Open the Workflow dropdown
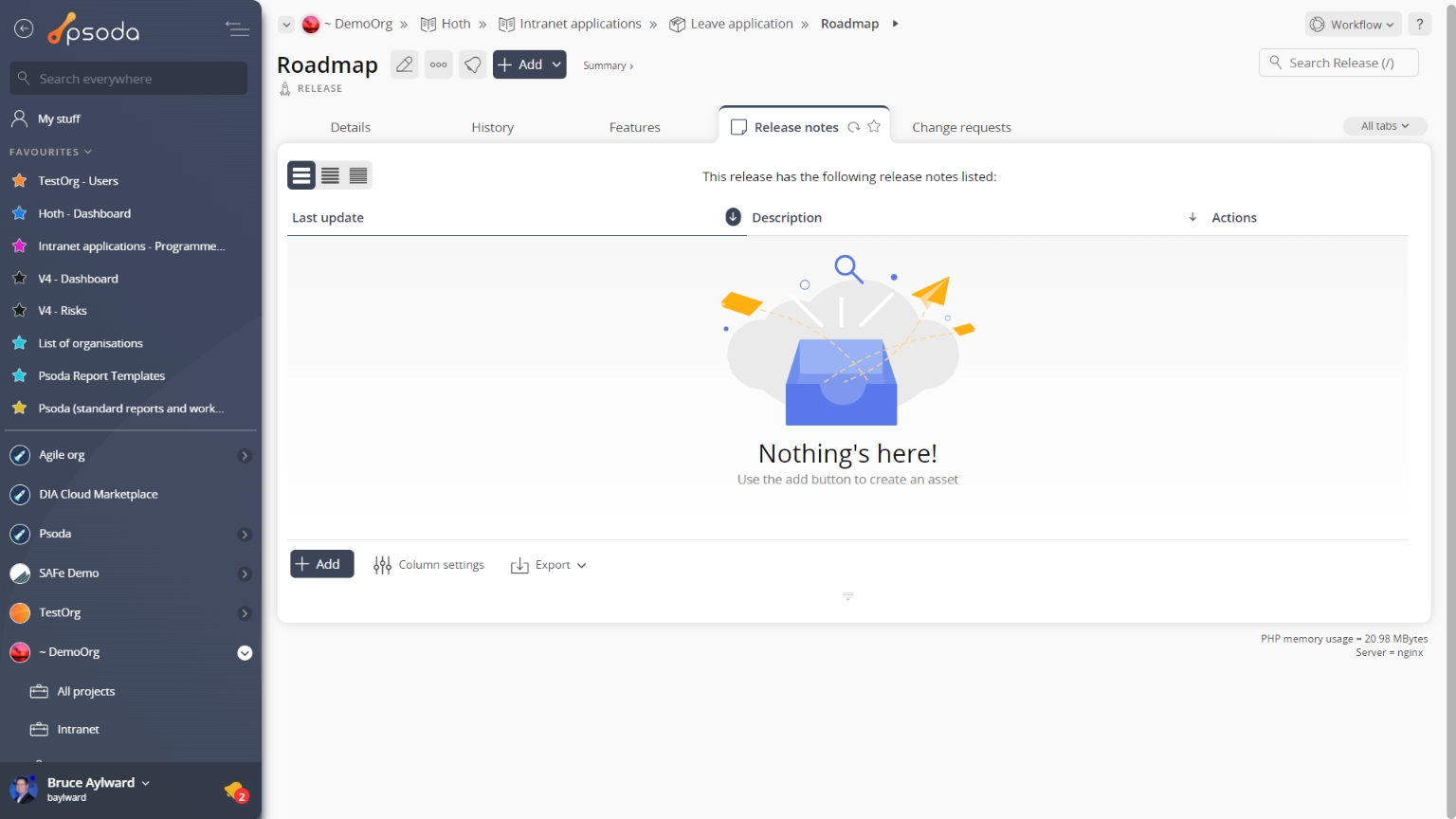This screenshot has width=1456, height=819. 1354,25
